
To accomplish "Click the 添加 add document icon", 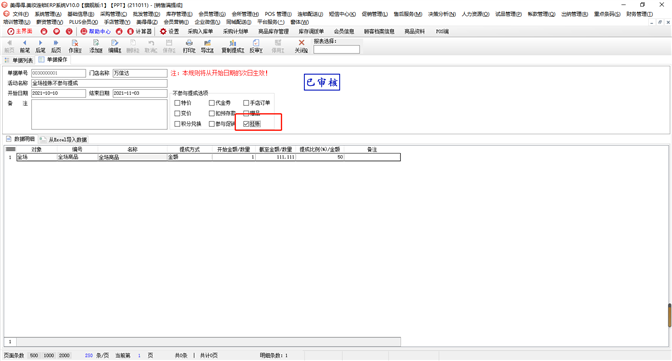I will tap(96, 43).
